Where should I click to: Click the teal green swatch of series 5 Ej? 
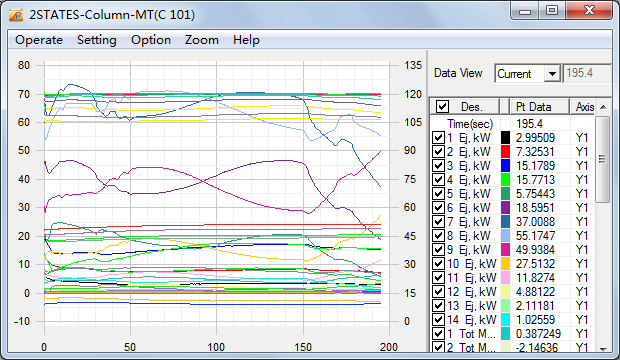click(505, 194)
